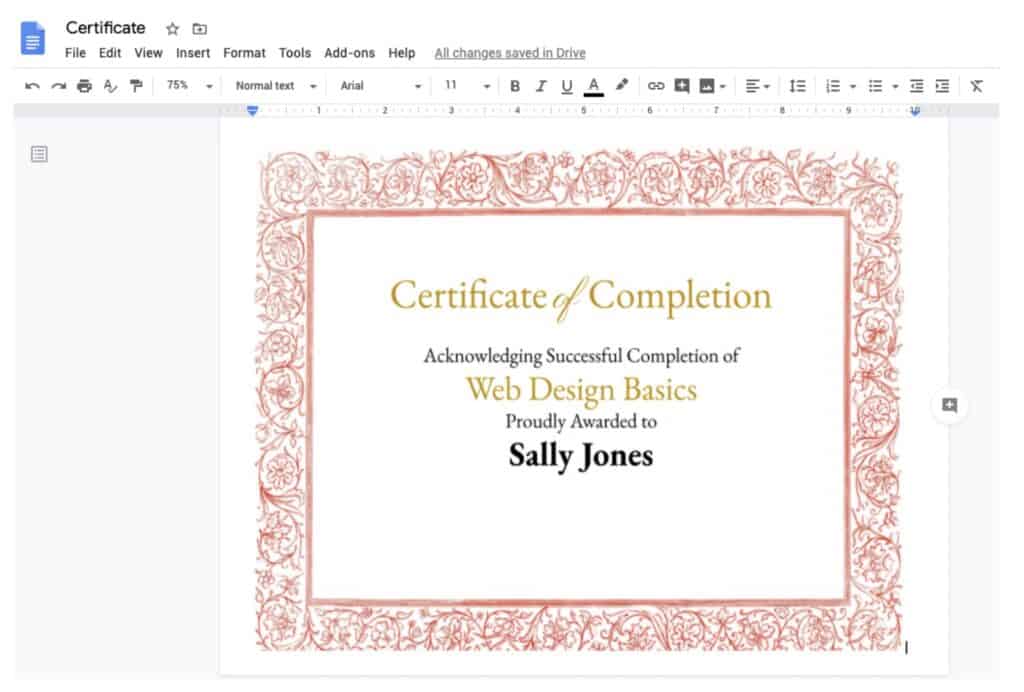Insert a link with chain icon
The height and width of the screenshot is (692, 1024).
click(x=656, y=86)
